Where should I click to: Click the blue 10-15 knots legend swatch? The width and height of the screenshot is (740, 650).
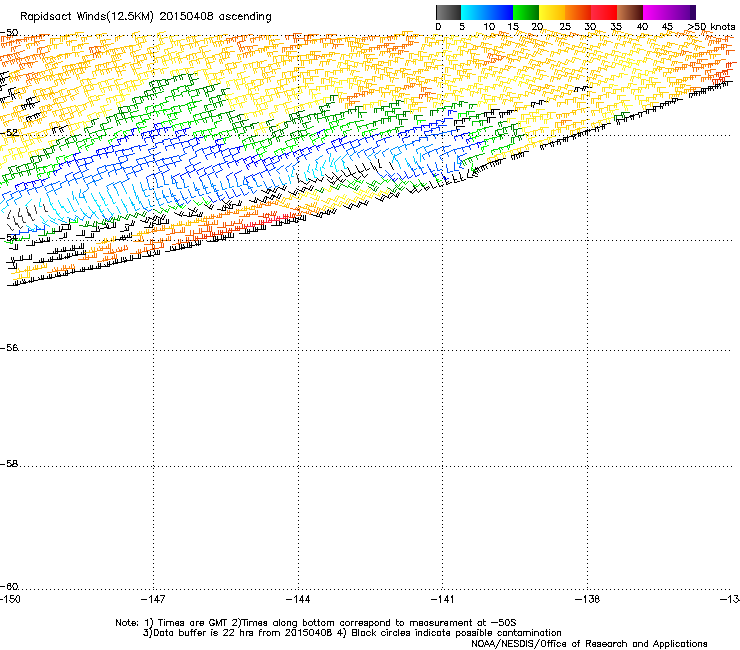tap(500, 12)
